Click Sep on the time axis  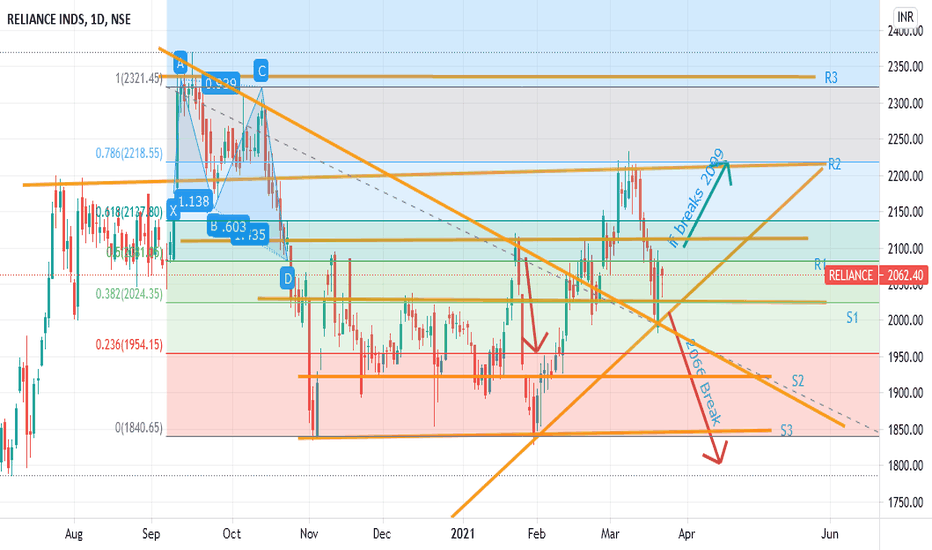click(152, 534)
